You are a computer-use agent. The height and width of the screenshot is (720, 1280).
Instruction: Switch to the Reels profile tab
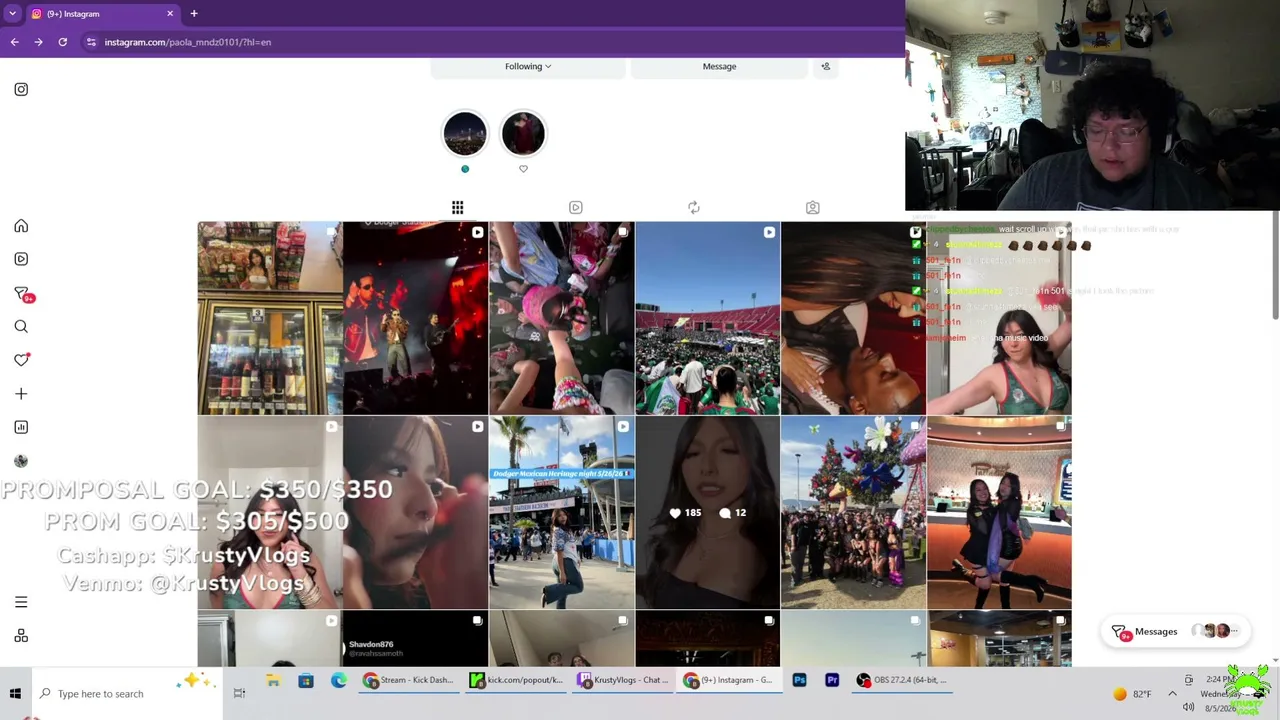576,207
